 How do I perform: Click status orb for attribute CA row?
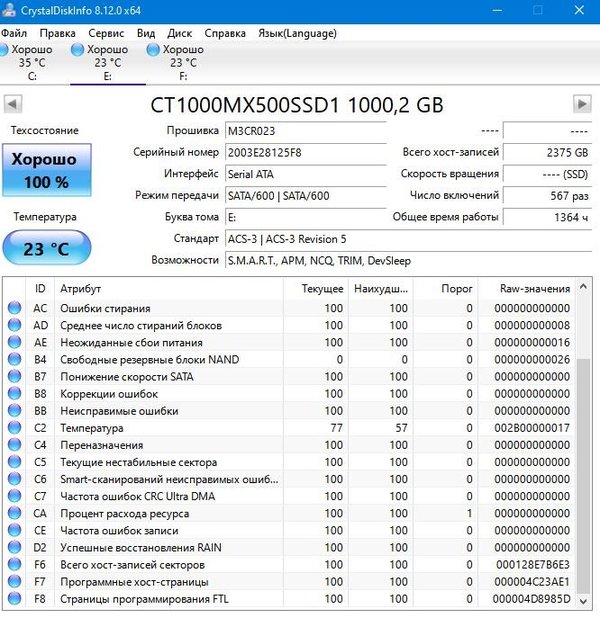(x=14, y=513)
